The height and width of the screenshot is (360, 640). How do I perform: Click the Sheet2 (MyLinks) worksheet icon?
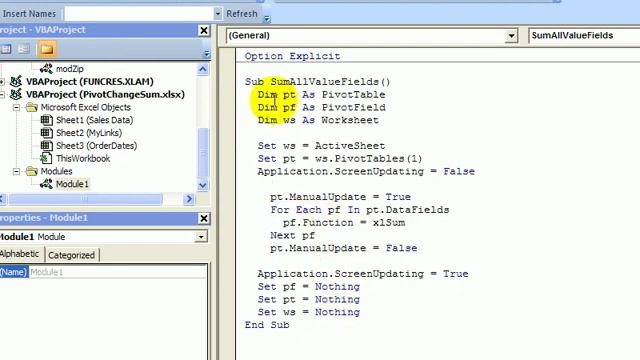point(46,133)
